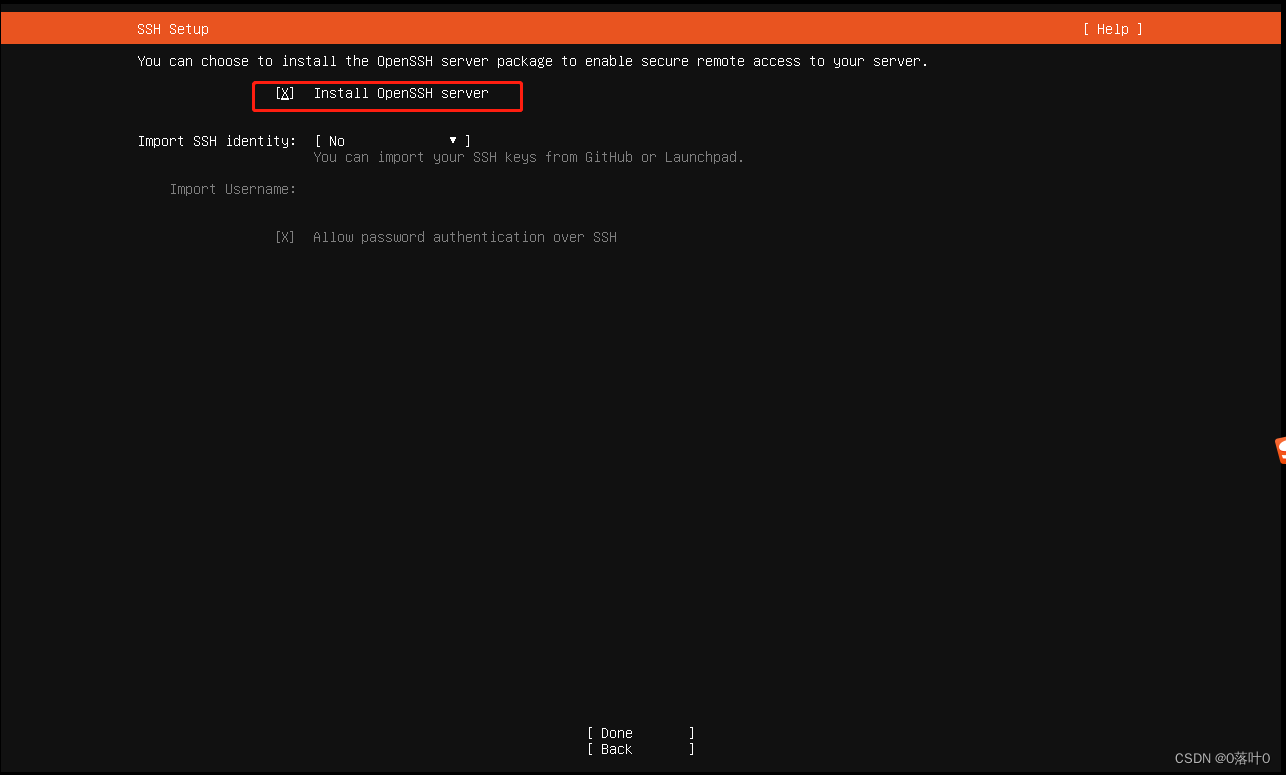
Task: Click the Import Username input field
Action: click(530, 189)
